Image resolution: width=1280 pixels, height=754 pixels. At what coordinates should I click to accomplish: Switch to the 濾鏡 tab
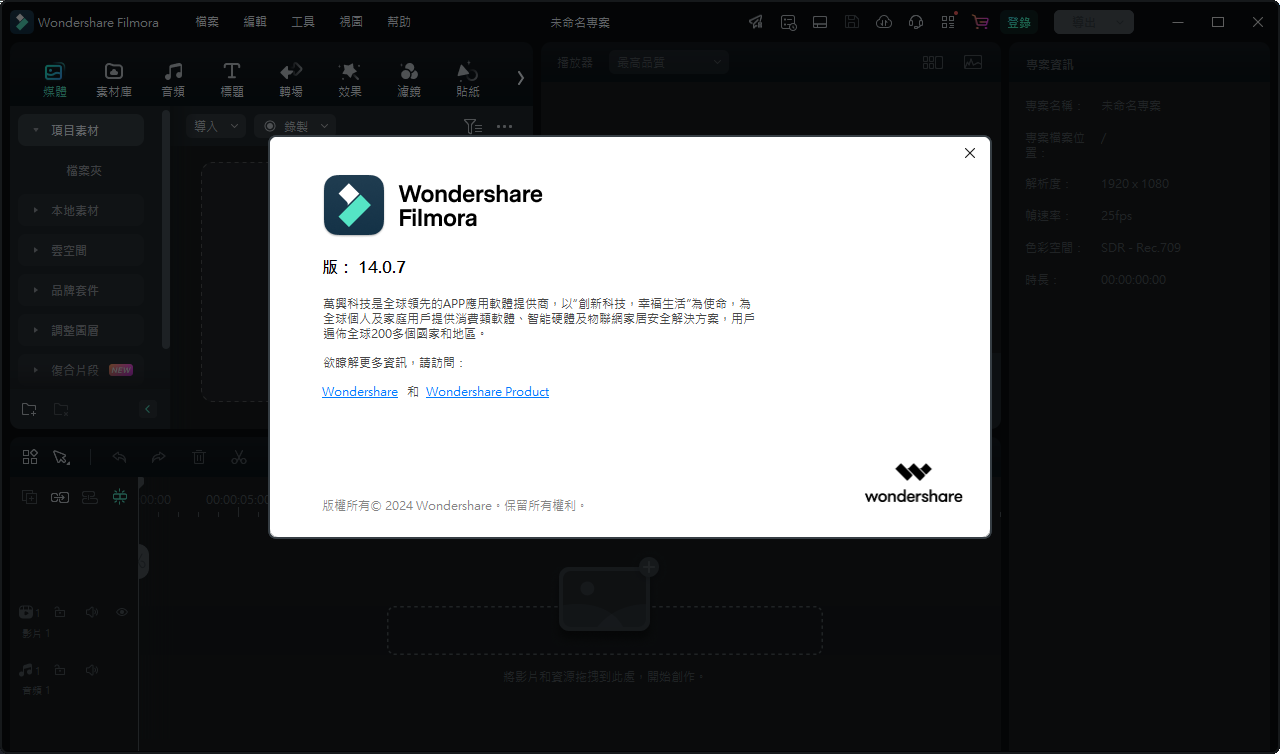[x=409, y=80]
